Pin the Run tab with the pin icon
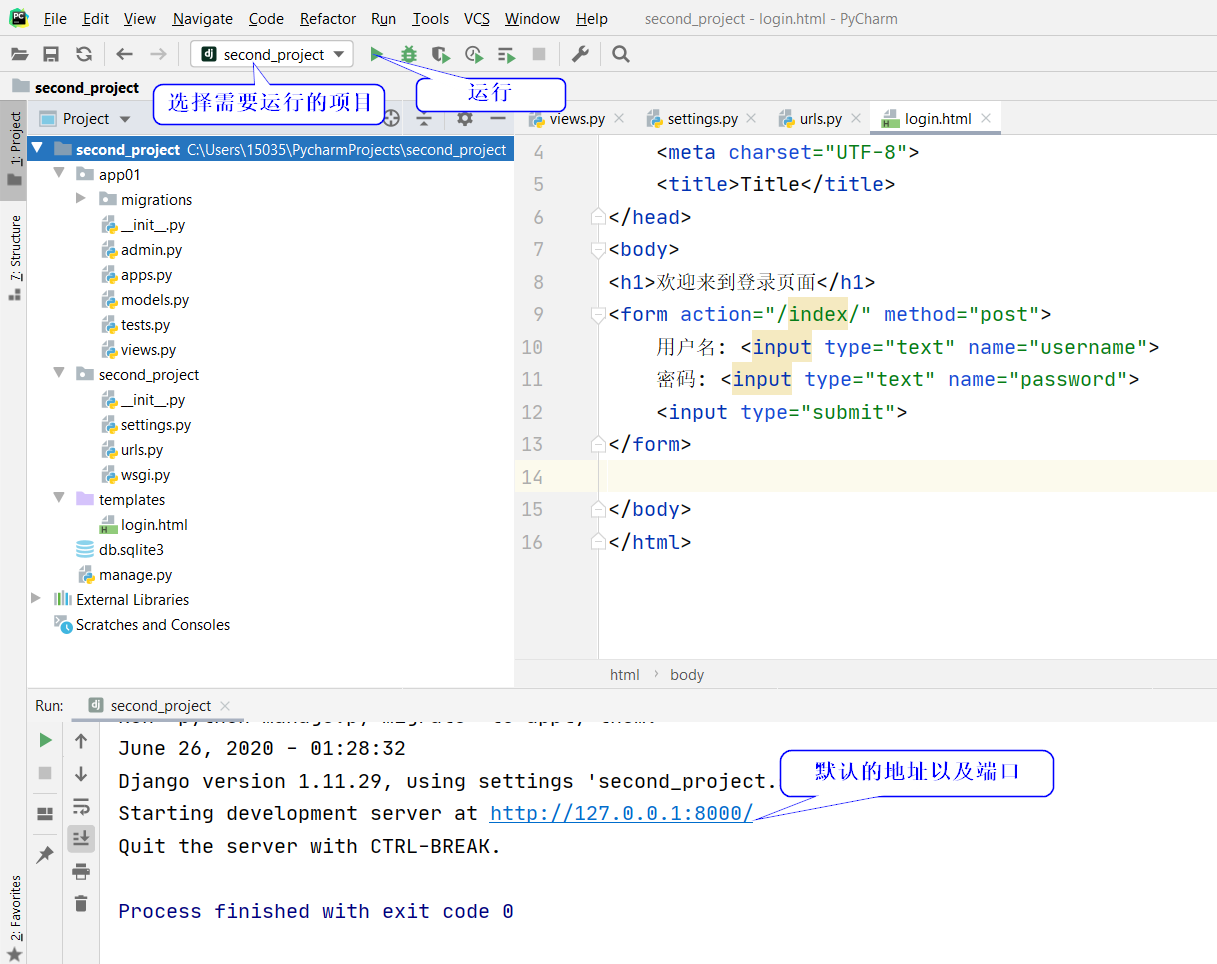 [x=45, y=854]
